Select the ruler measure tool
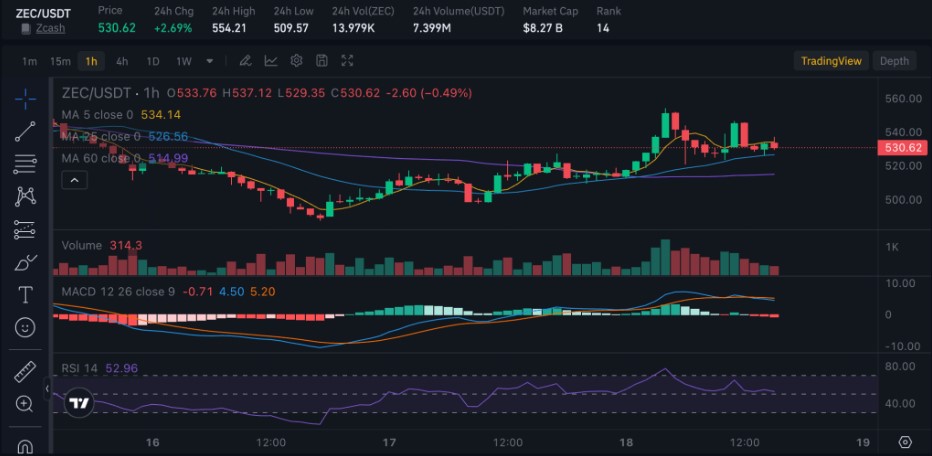The width and height of the screenshot is (932, 456). click(x=25, y=372)
